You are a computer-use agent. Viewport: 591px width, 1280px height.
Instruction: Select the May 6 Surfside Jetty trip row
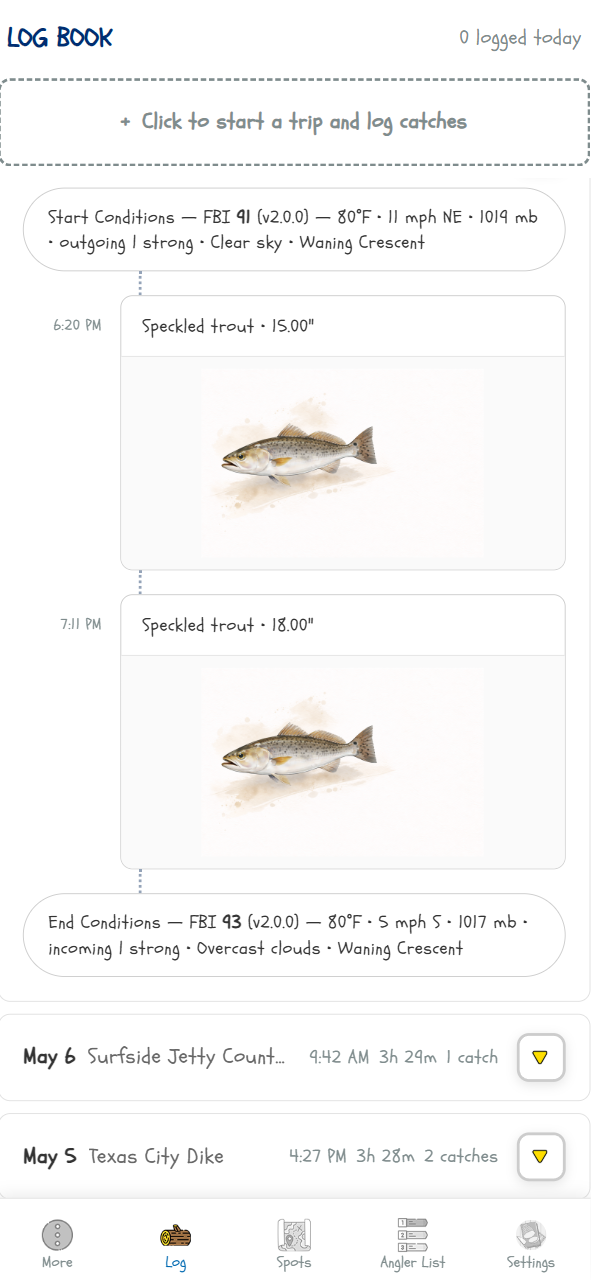[295, 1057]
